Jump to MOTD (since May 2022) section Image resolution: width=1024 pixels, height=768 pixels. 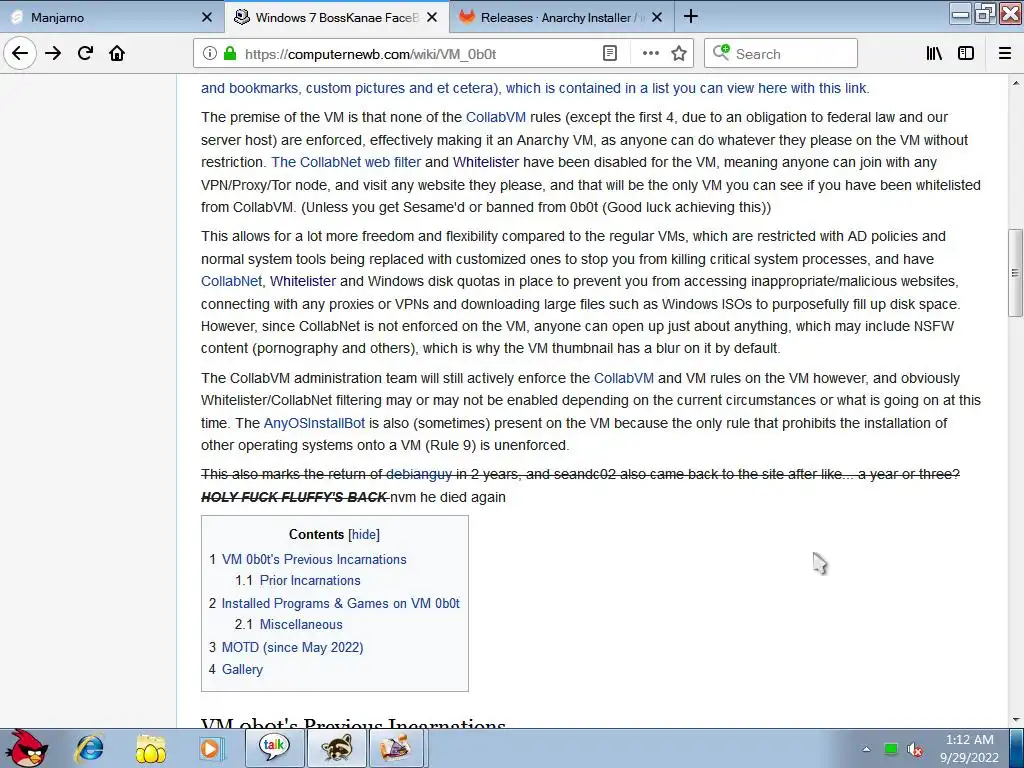[293, 647]
